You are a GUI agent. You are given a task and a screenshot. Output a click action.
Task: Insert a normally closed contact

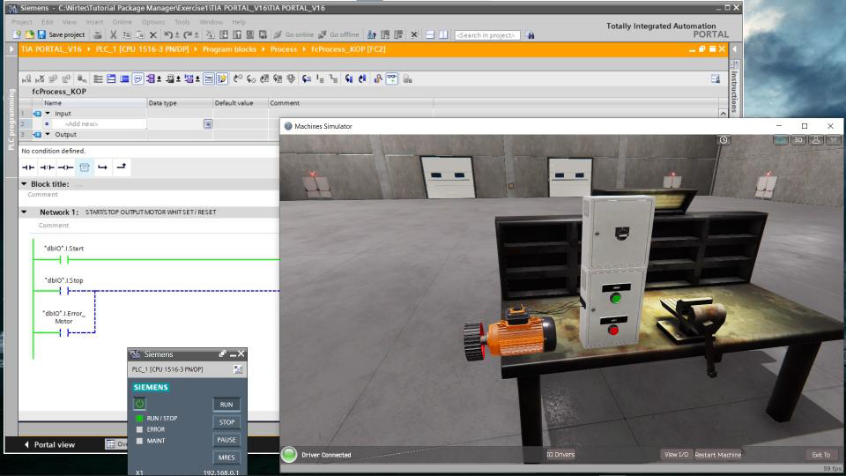tap(47, 167)
